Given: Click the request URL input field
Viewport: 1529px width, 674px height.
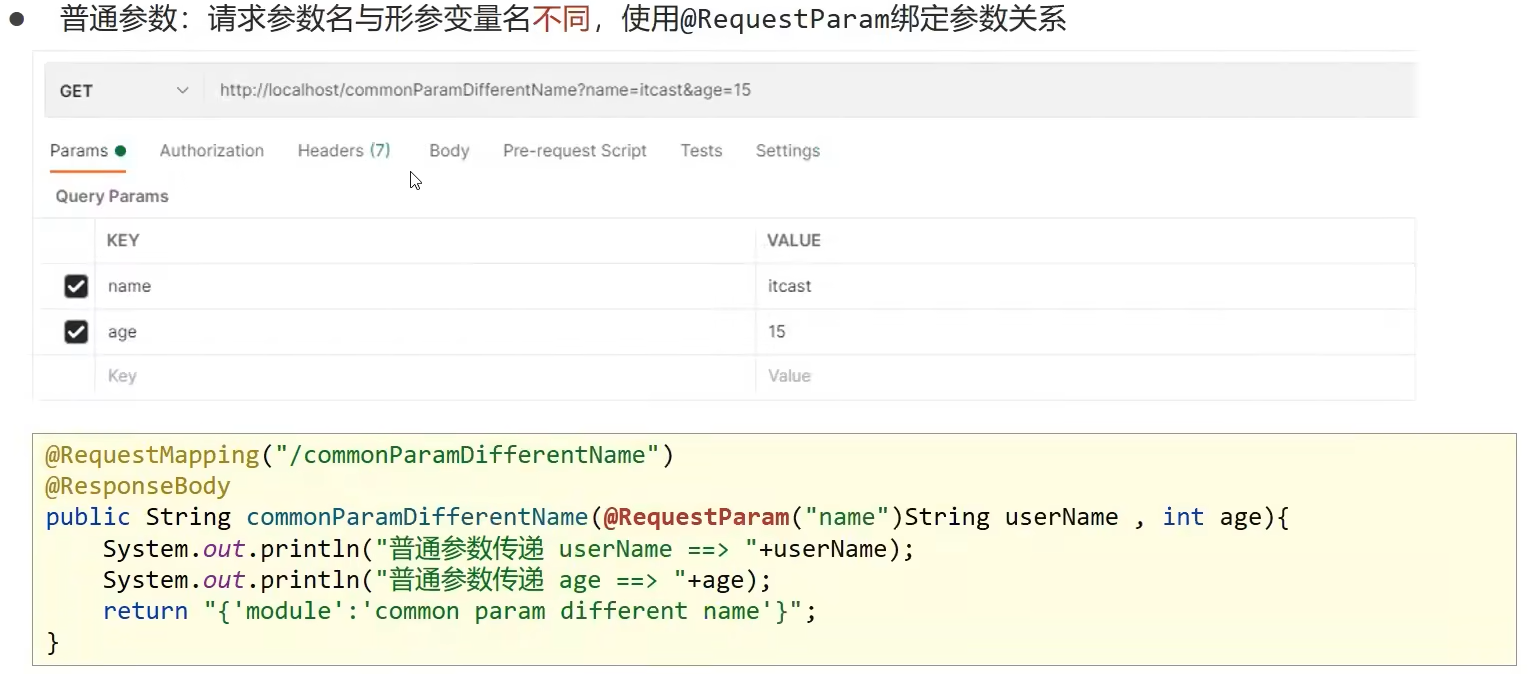Looking at the screenshot, I should (811, 90).
